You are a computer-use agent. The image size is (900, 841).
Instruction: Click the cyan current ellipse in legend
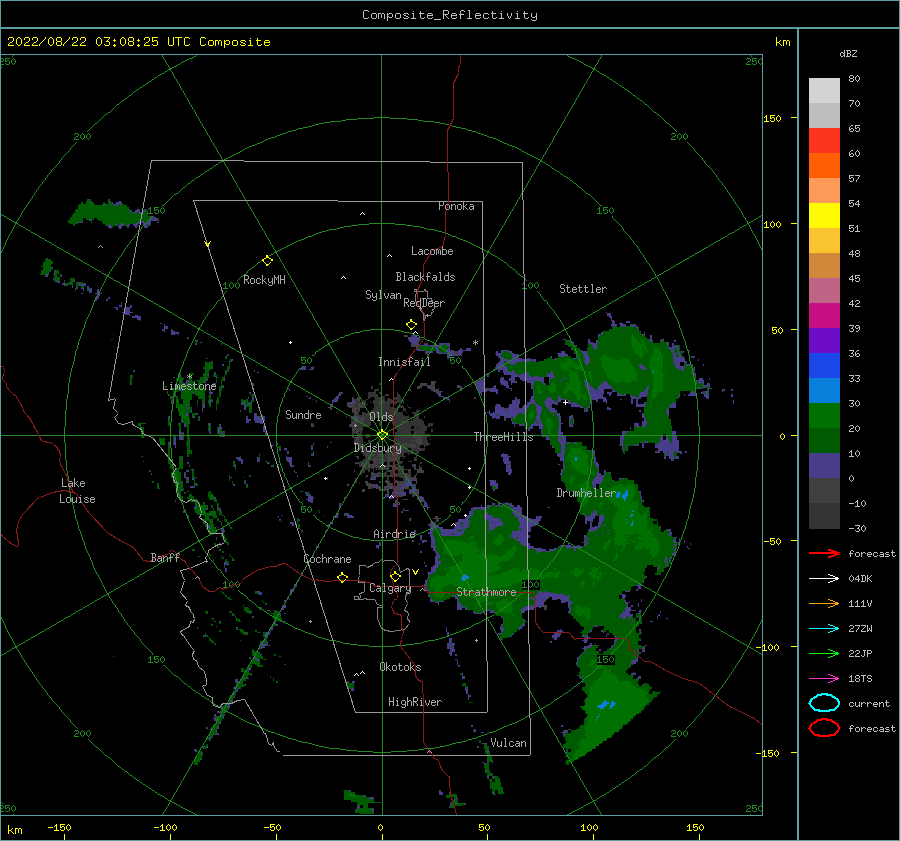824,703
